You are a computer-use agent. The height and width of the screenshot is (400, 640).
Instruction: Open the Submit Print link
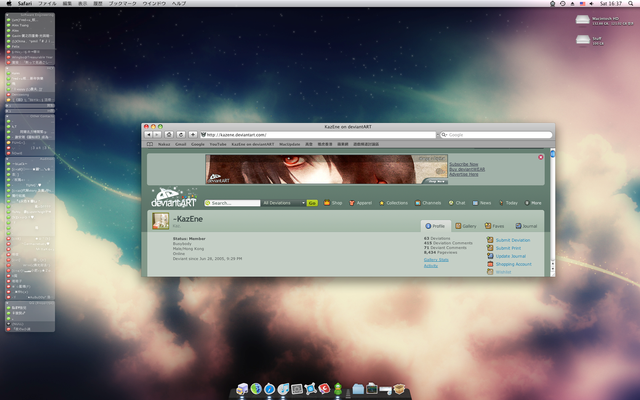[508, 248]
